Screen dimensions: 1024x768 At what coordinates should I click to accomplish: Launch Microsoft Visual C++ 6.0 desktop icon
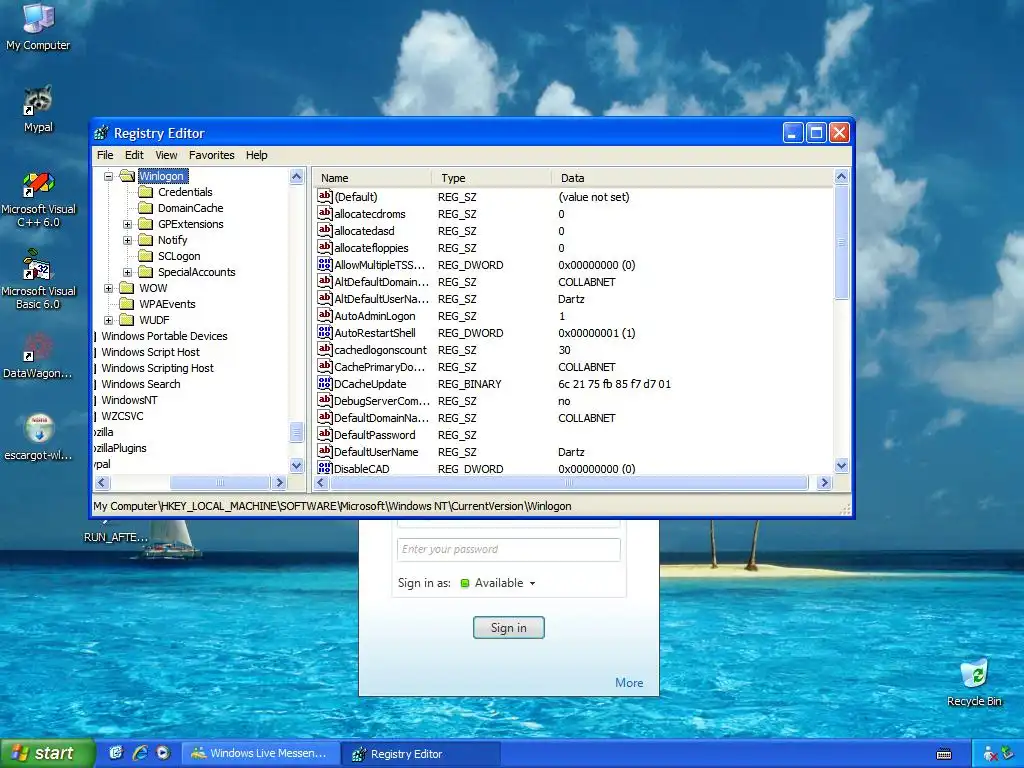pos(38,199)
